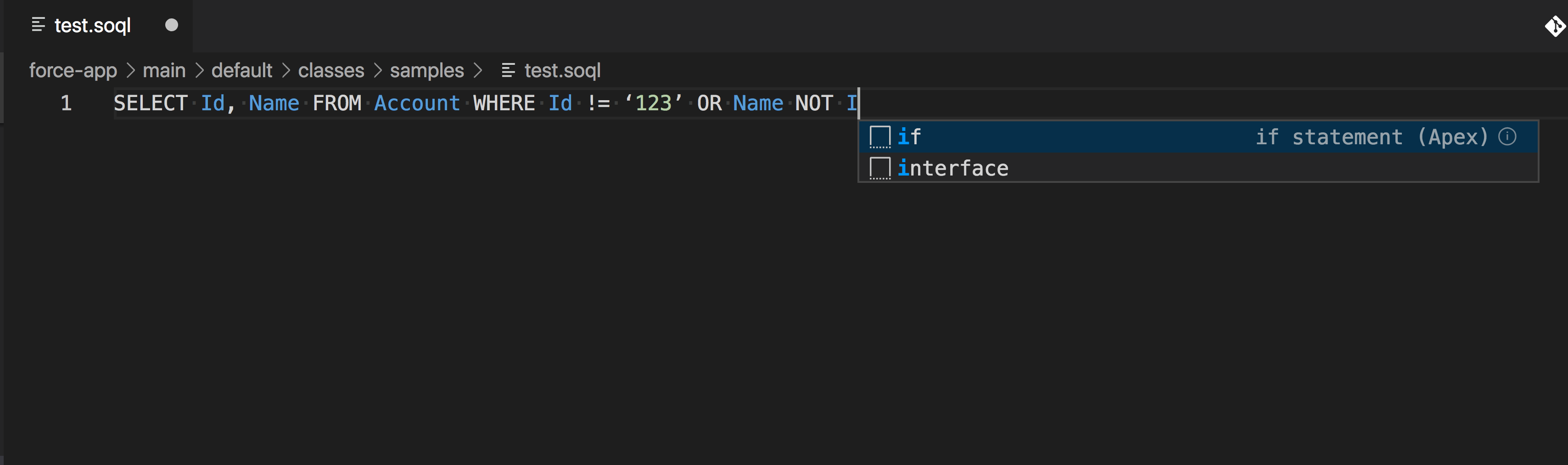
Task: Open the samples breadcrumb item
Action: pos(426,70)
